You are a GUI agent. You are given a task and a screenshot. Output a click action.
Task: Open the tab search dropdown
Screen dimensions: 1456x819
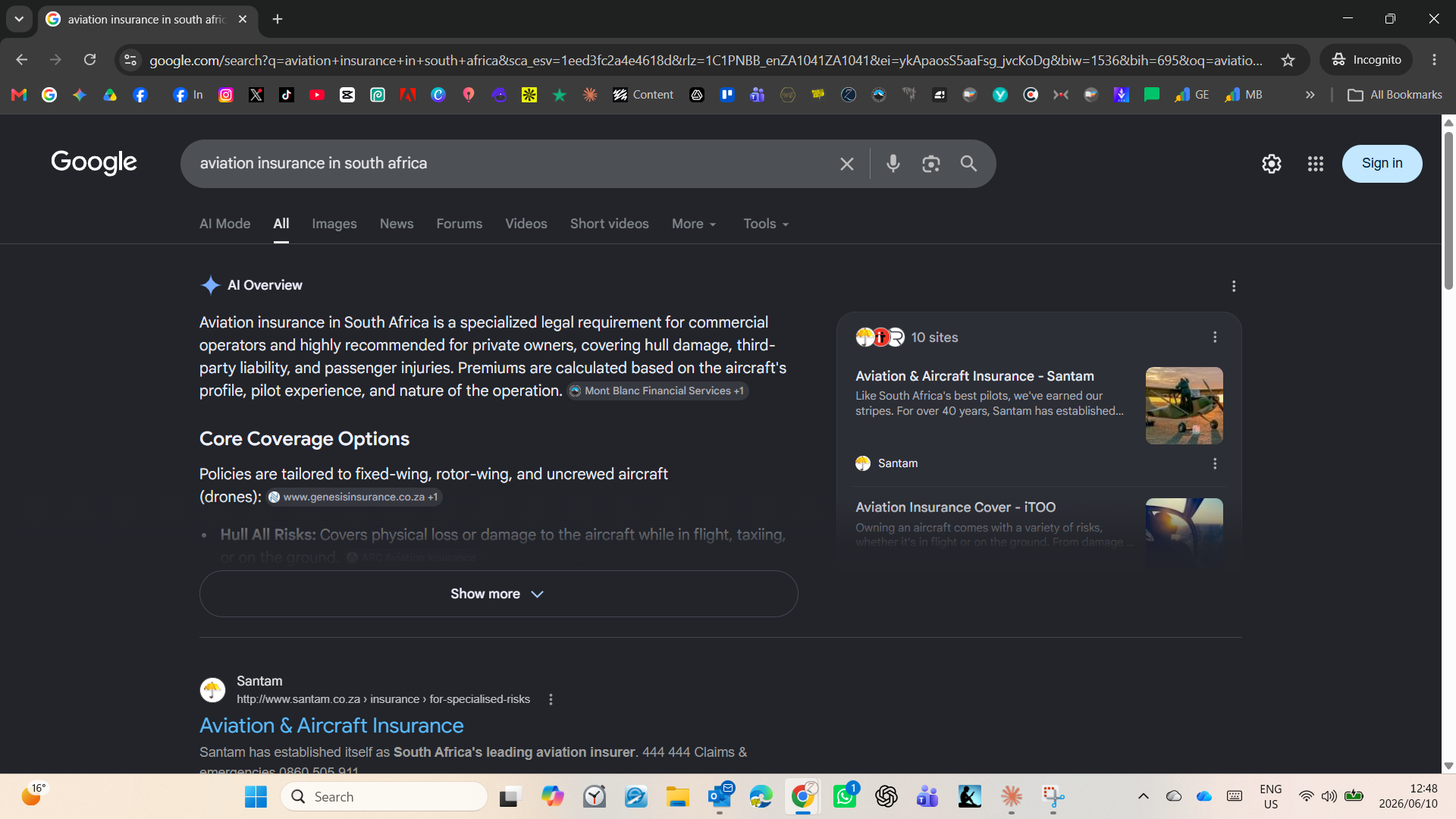coord(19,19)
